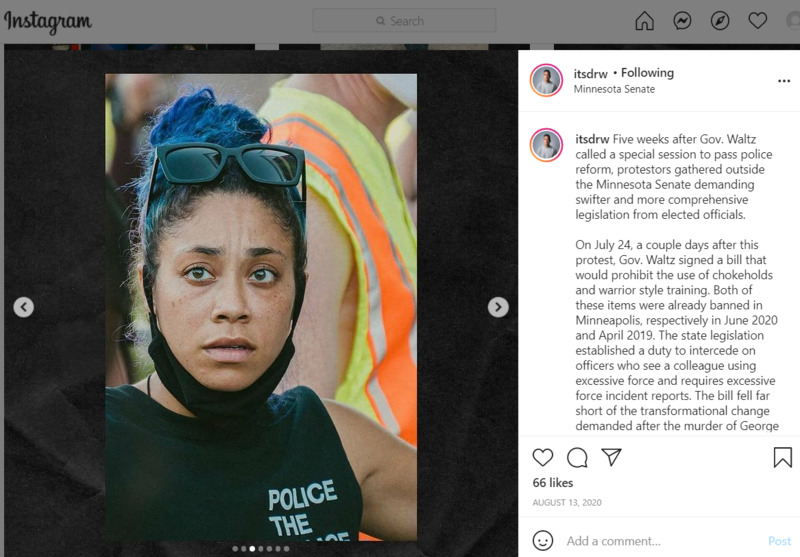Screen dimensions: 800x557
Task: Open Minnesota Senate location link
Action: click(614, 89)
